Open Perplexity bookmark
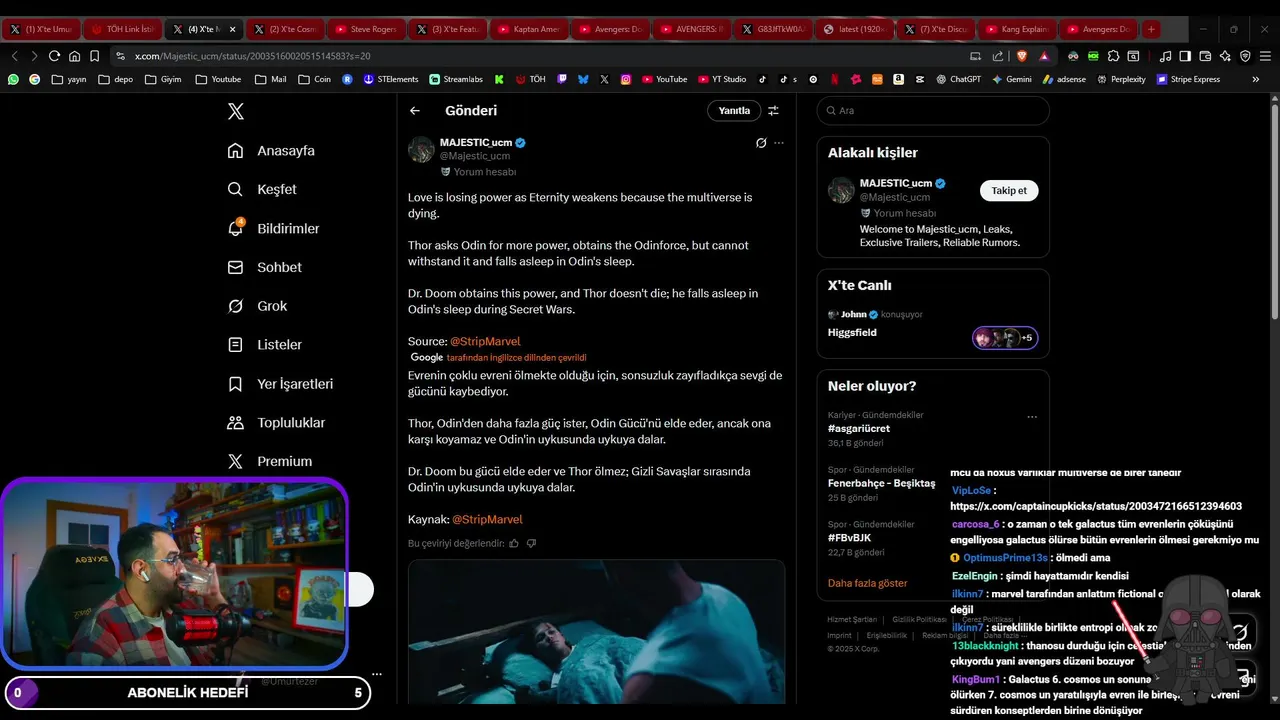Viewport: 1280px width, 720px height. coord(1121,79)
